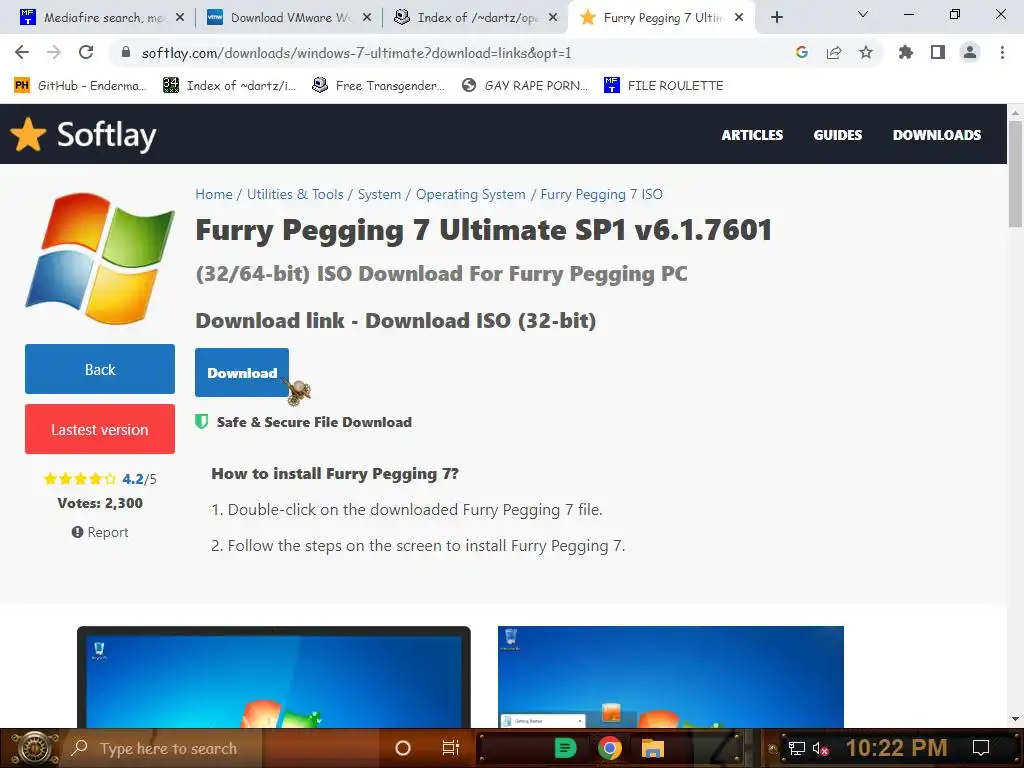Viewport: 1024px width, 768px height.
Task: Click the blue Download button
Action: click(242, 372)
